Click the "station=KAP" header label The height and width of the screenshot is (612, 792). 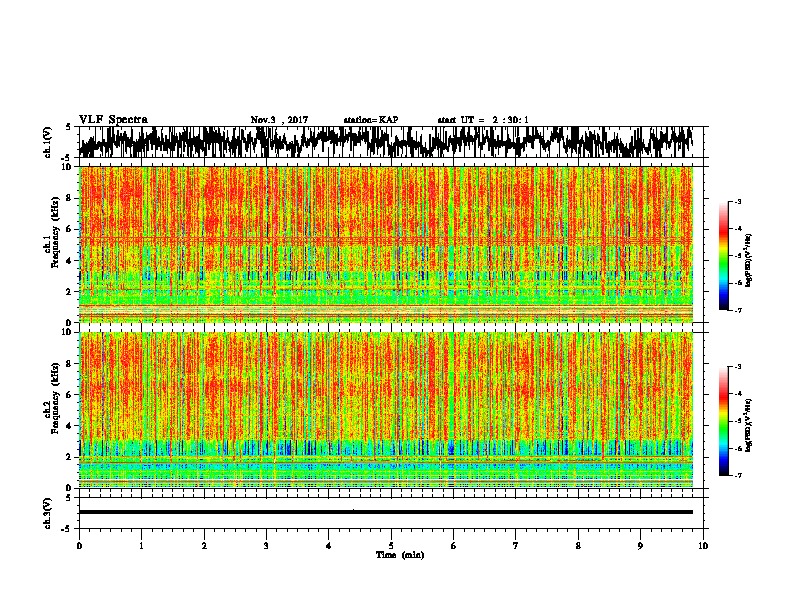pyautogui.click(x=371, y=120)
